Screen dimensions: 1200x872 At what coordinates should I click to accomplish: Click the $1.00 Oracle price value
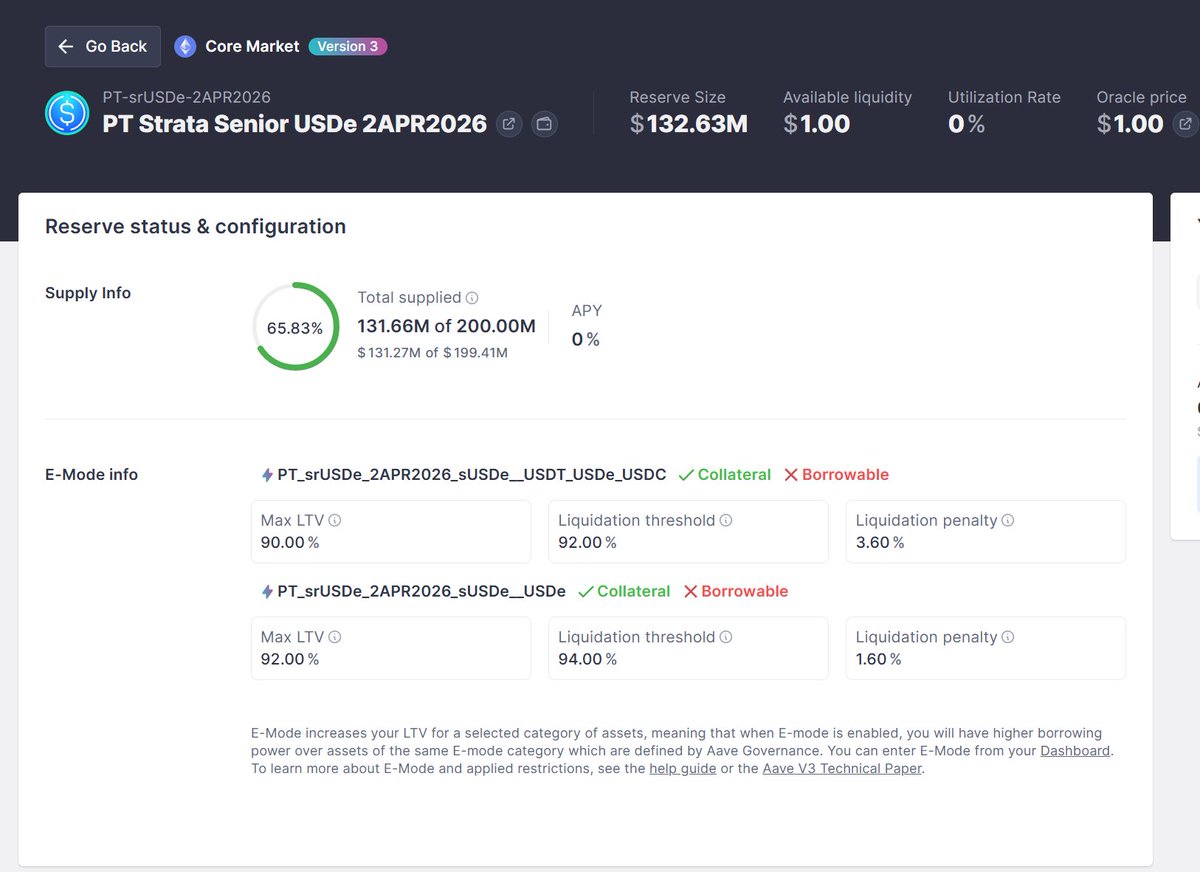point(1130,124)
